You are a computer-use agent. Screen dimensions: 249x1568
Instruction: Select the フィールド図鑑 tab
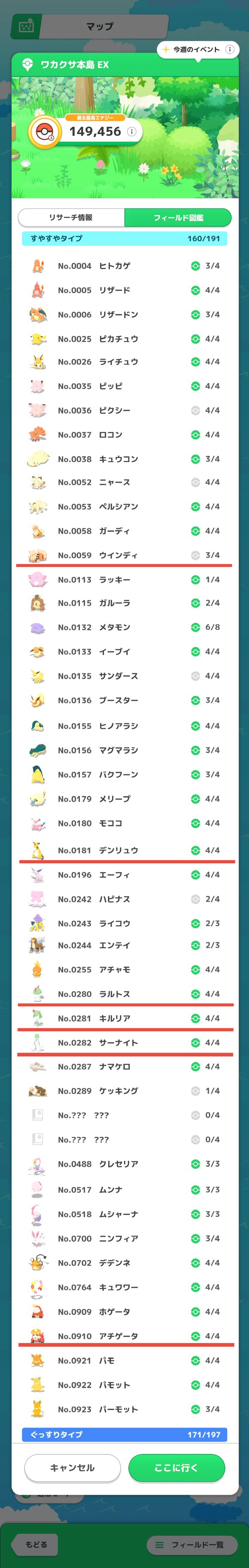click(x=178, y=217)
